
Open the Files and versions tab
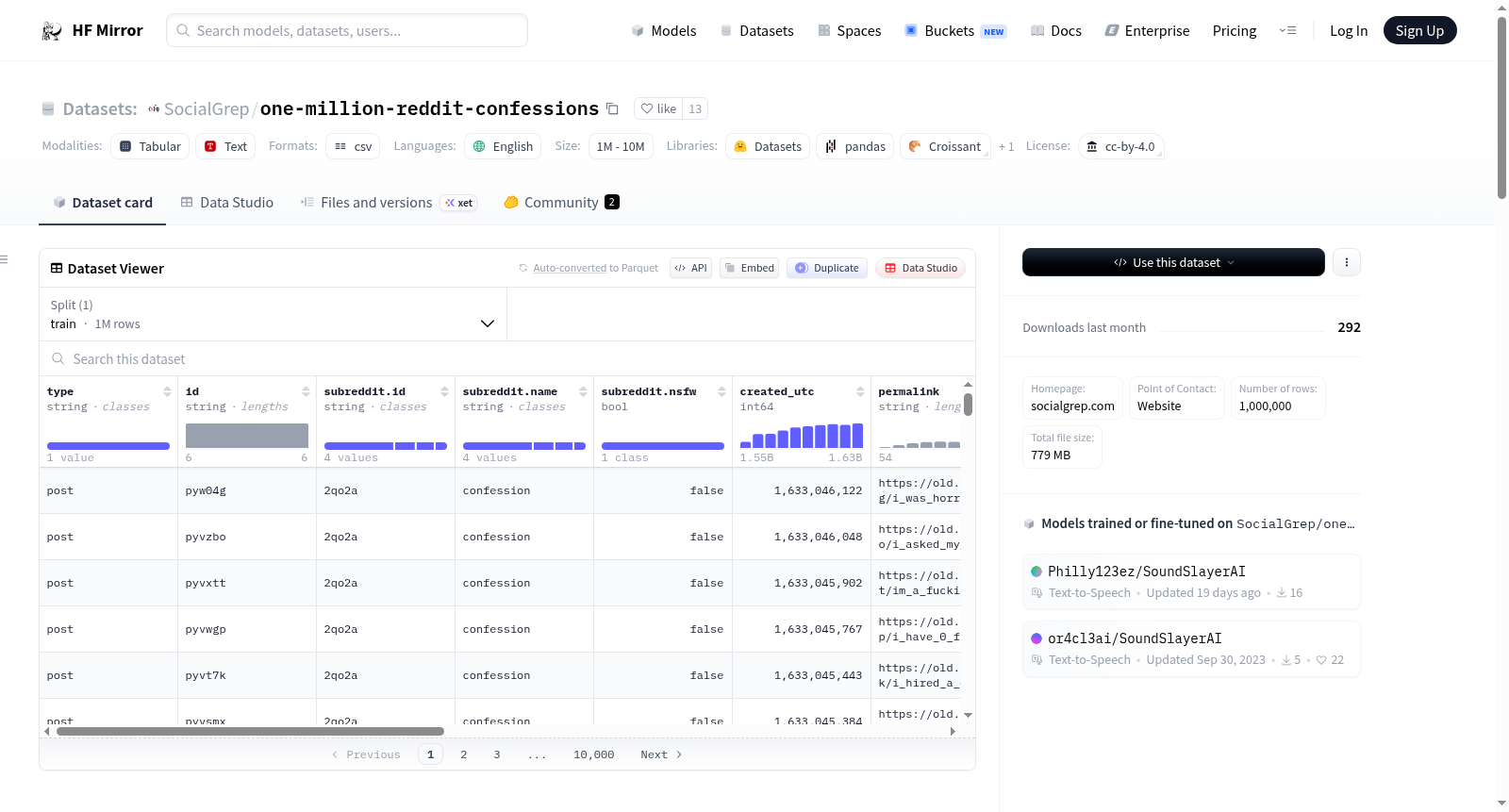click(389, 203)
